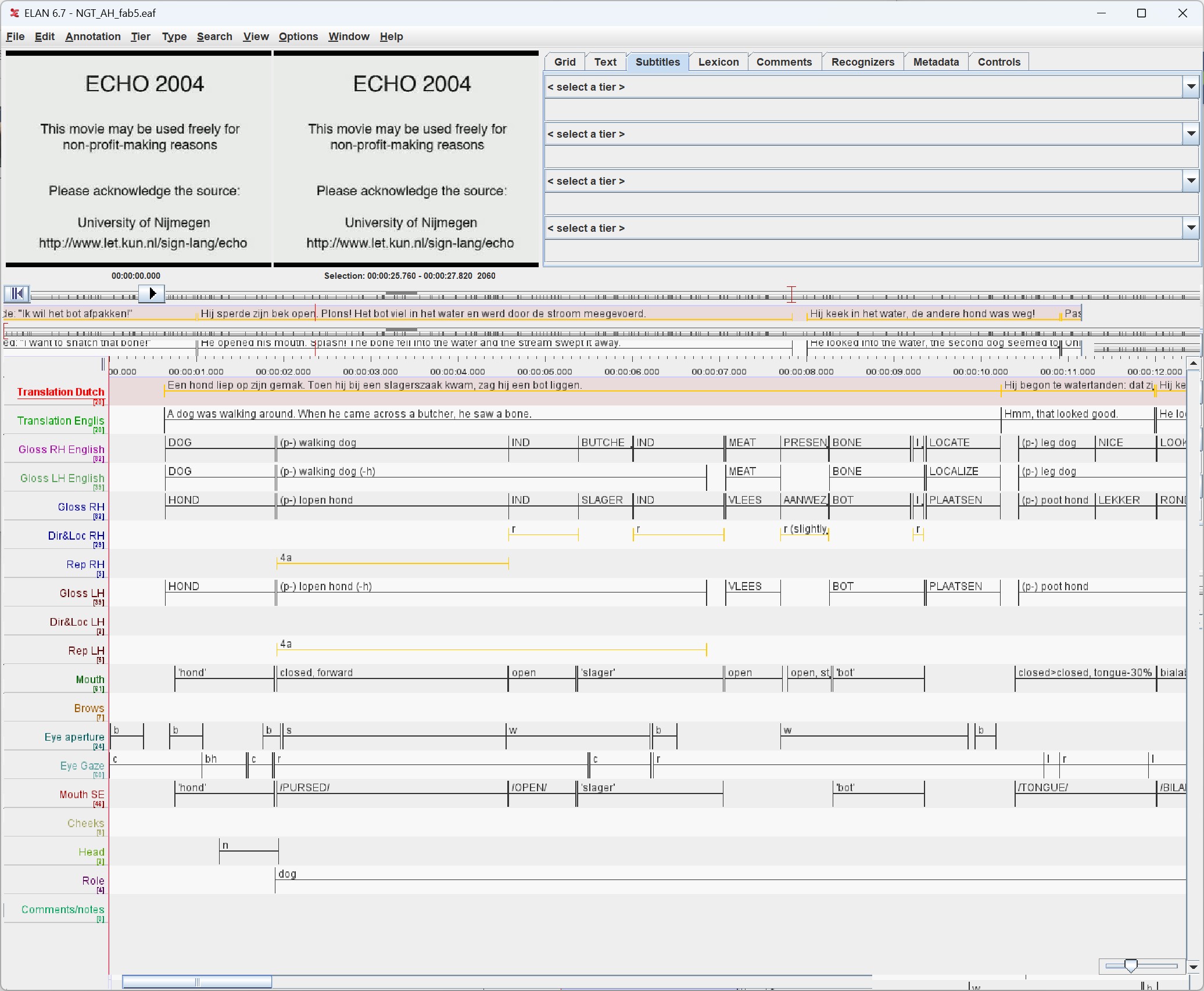1204x991 pixels.
Task: Switch to the Grid tab
Action: click(564, 62)
